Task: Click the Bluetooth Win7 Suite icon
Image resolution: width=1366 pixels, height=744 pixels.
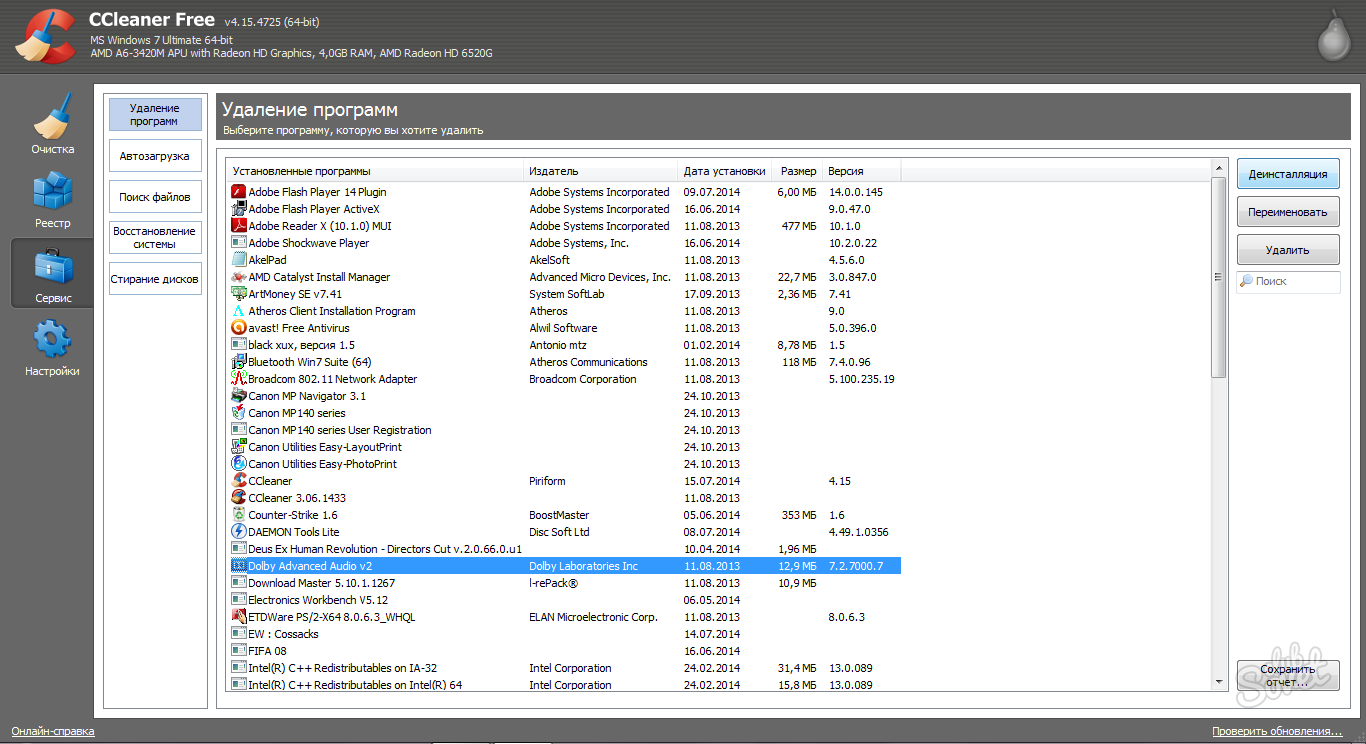Action: coord(239,362)
